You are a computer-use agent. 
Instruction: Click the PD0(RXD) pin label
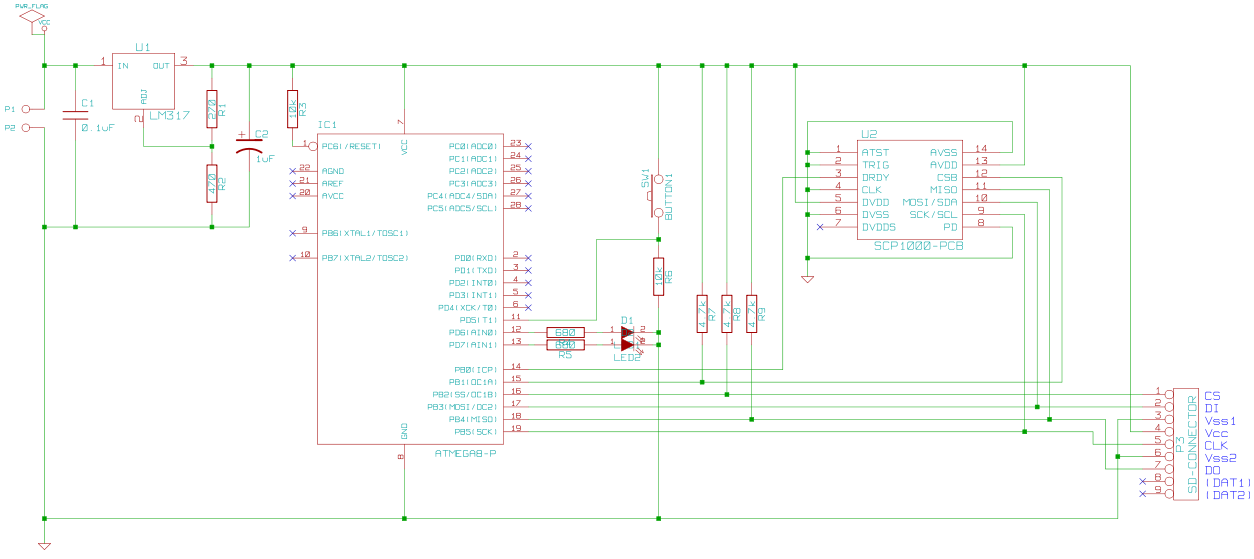pos(475,258)
